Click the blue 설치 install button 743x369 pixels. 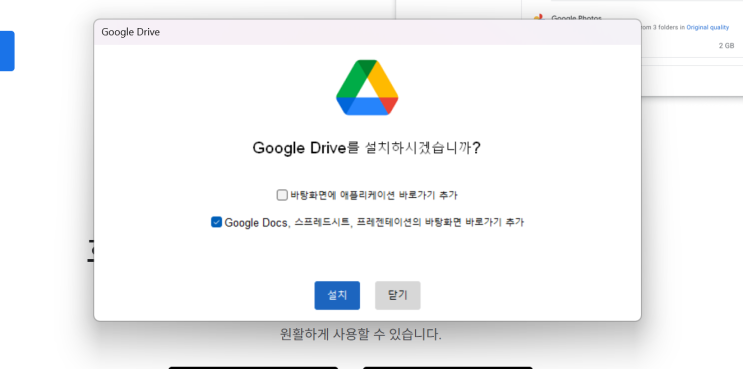tap(337, 296)
